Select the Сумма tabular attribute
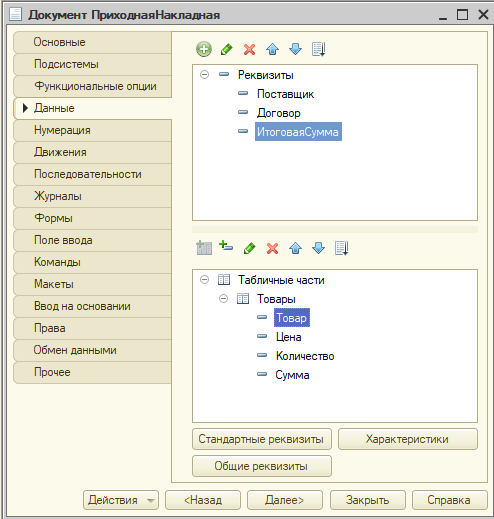 click(292, 375)
